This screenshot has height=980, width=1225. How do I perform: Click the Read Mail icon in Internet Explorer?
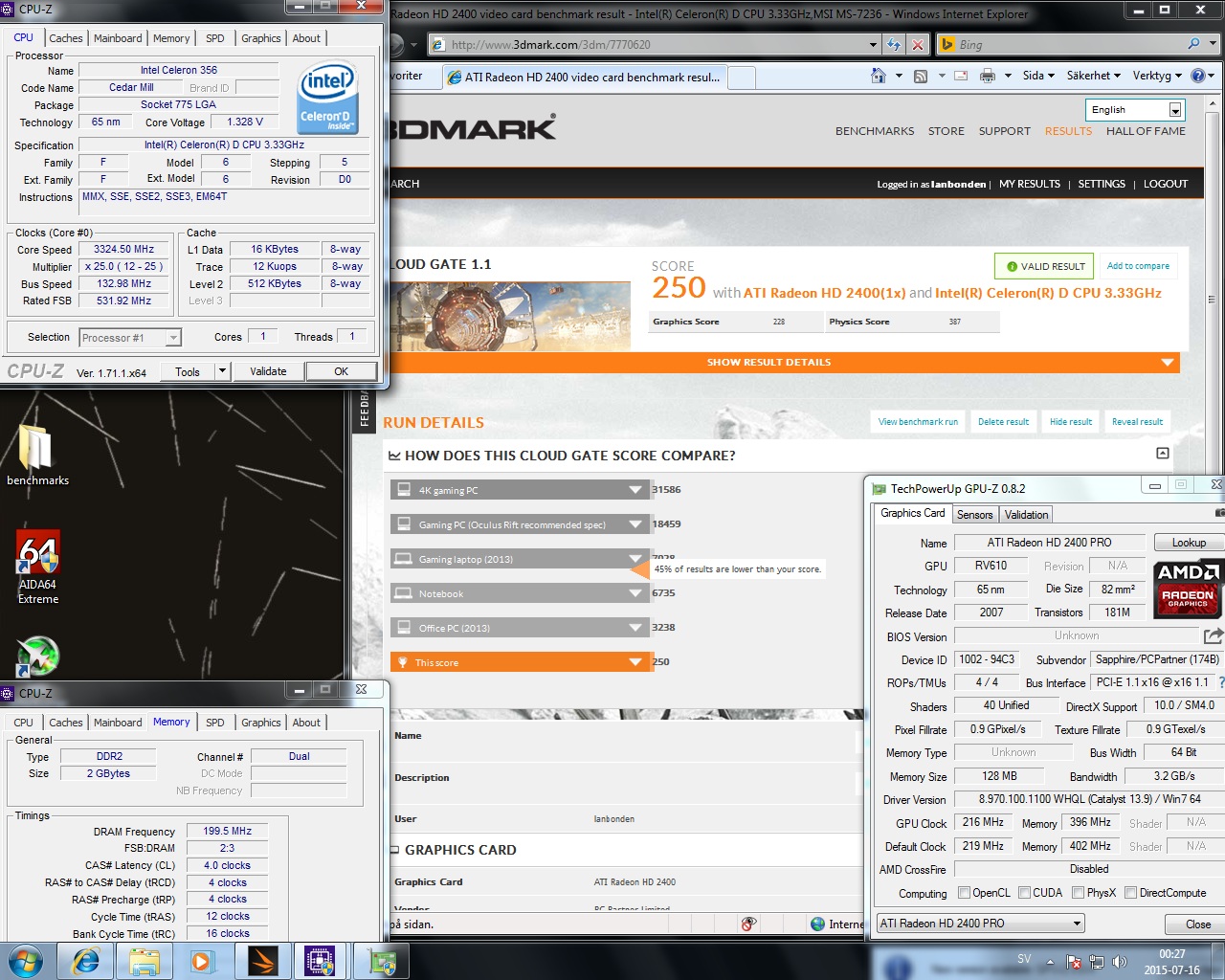(961, 76)
